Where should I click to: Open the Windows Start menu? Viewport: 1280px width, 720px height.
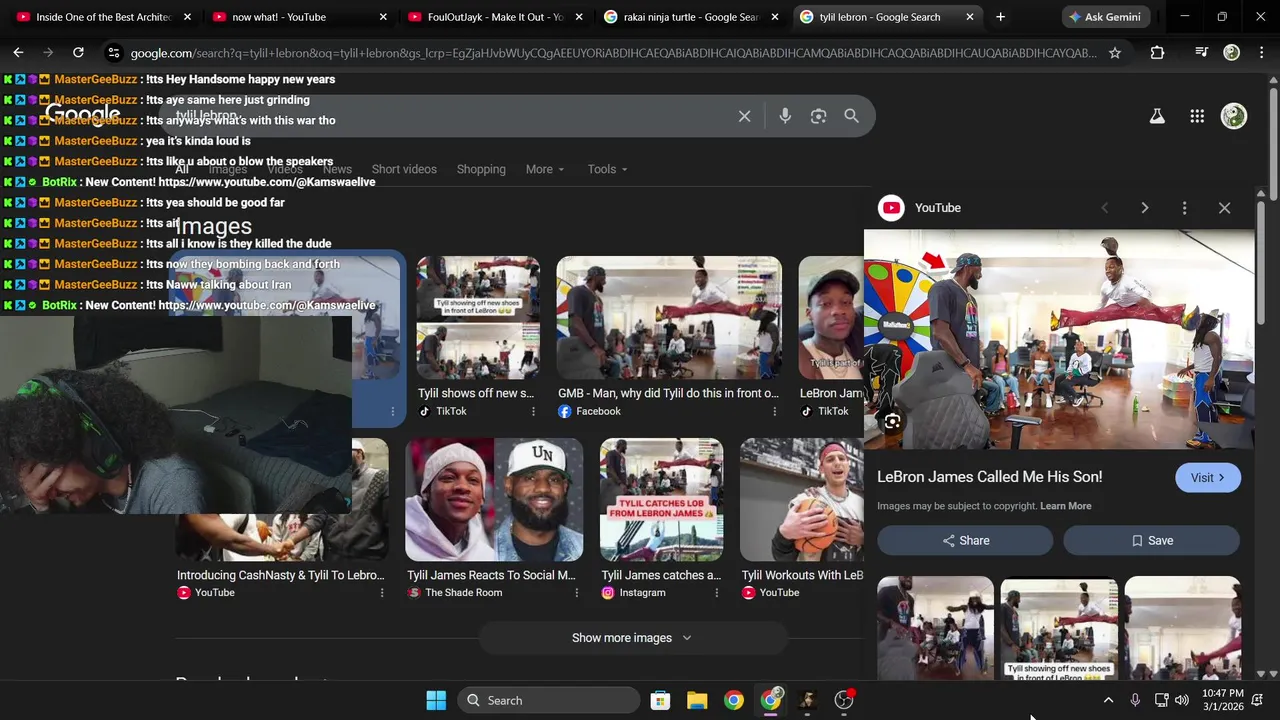(x=436, y=700)
